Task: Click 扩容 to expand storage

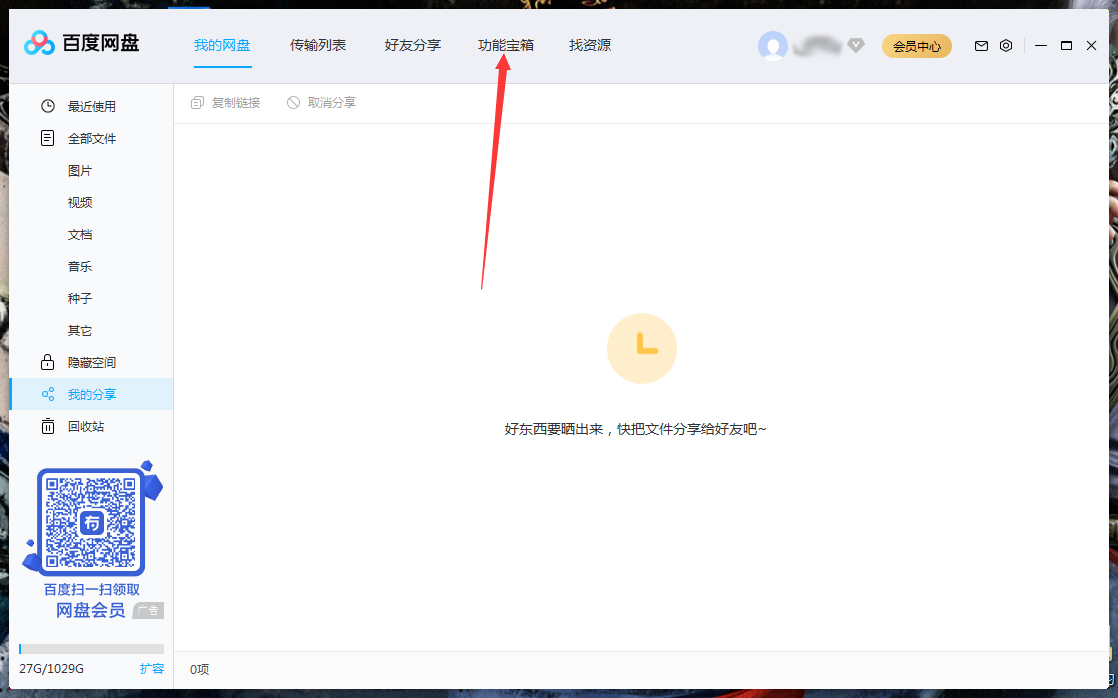Action: 152,668
